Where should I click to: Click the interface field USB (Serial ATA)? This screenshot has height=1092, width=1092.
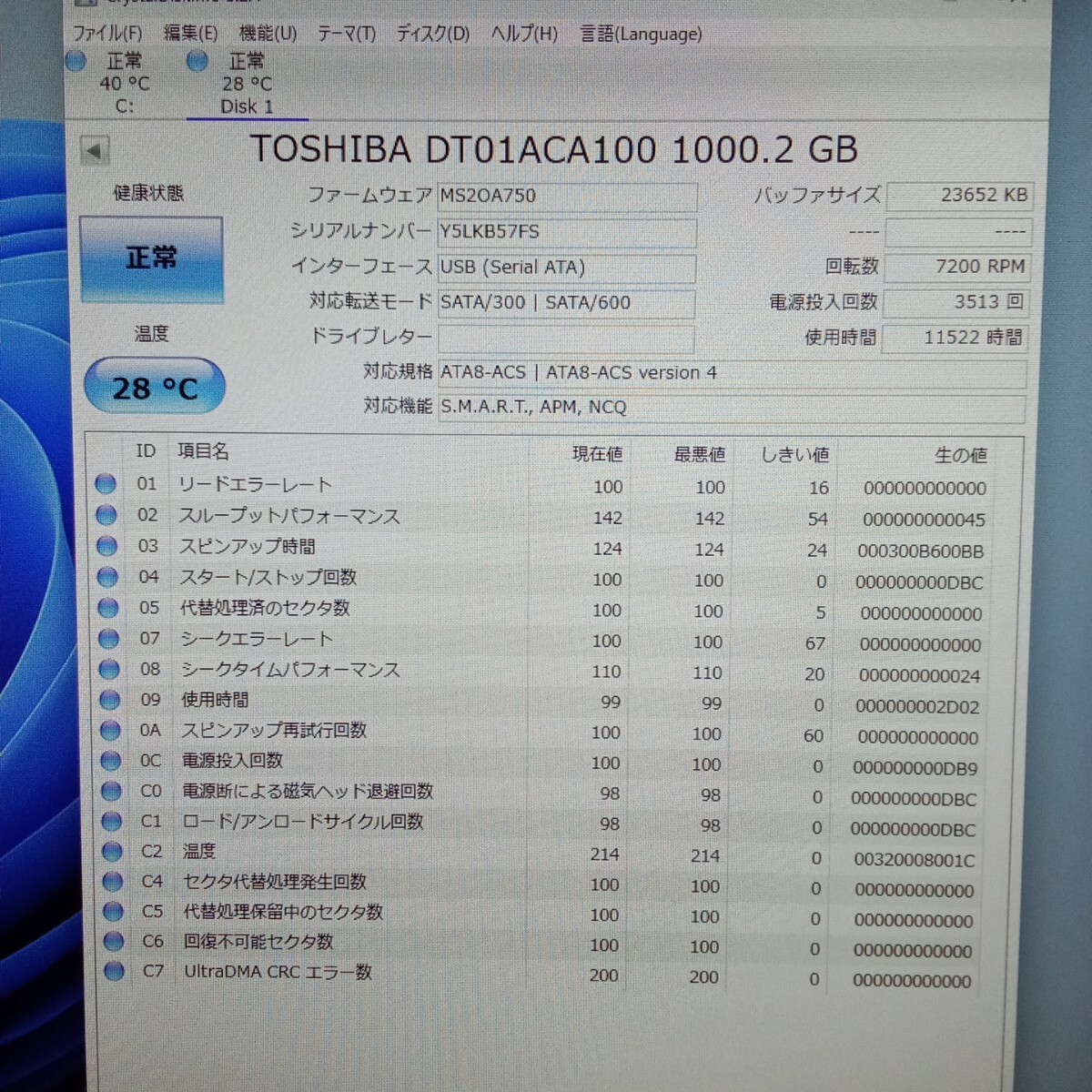[x=566, y=268]
